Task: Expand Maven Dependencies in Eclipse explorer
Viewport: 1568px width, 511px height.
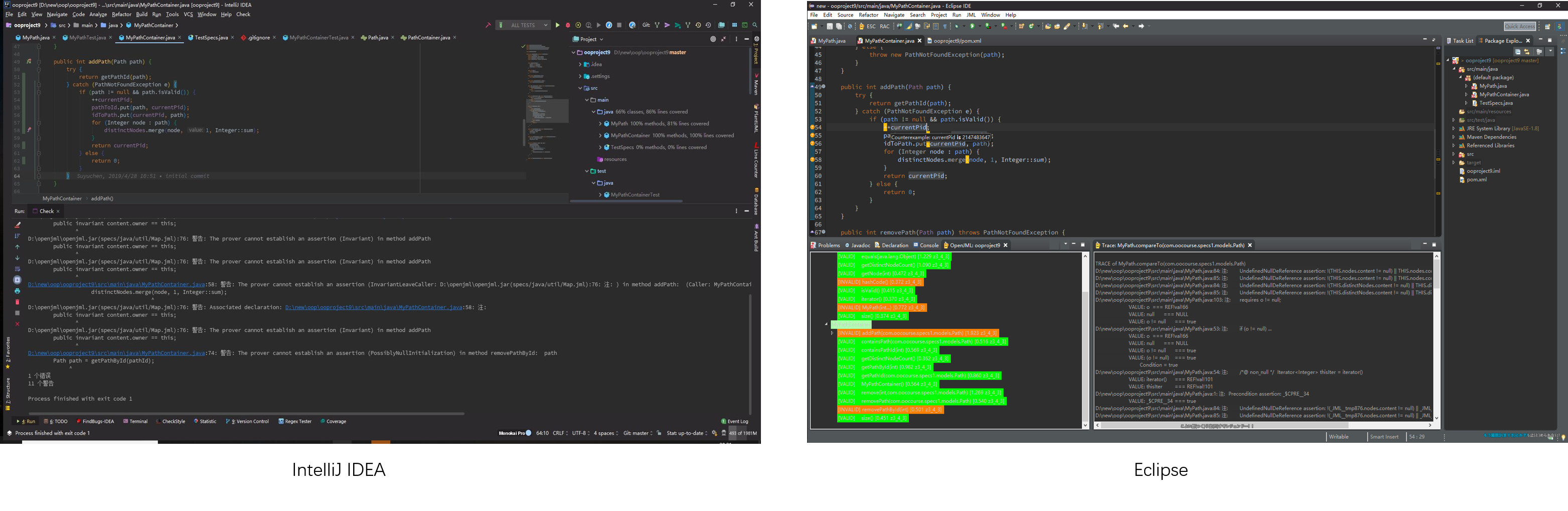Action: 1454,137
